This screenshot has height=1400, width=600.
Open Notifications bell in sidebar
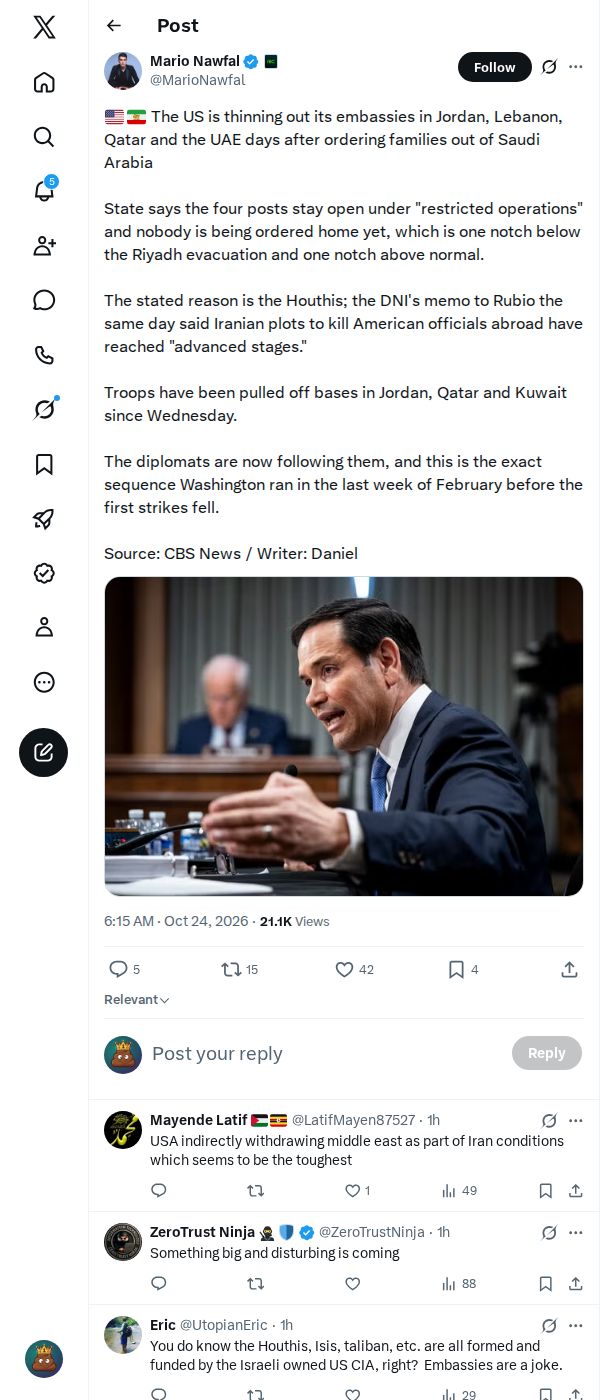click(44, 191)
